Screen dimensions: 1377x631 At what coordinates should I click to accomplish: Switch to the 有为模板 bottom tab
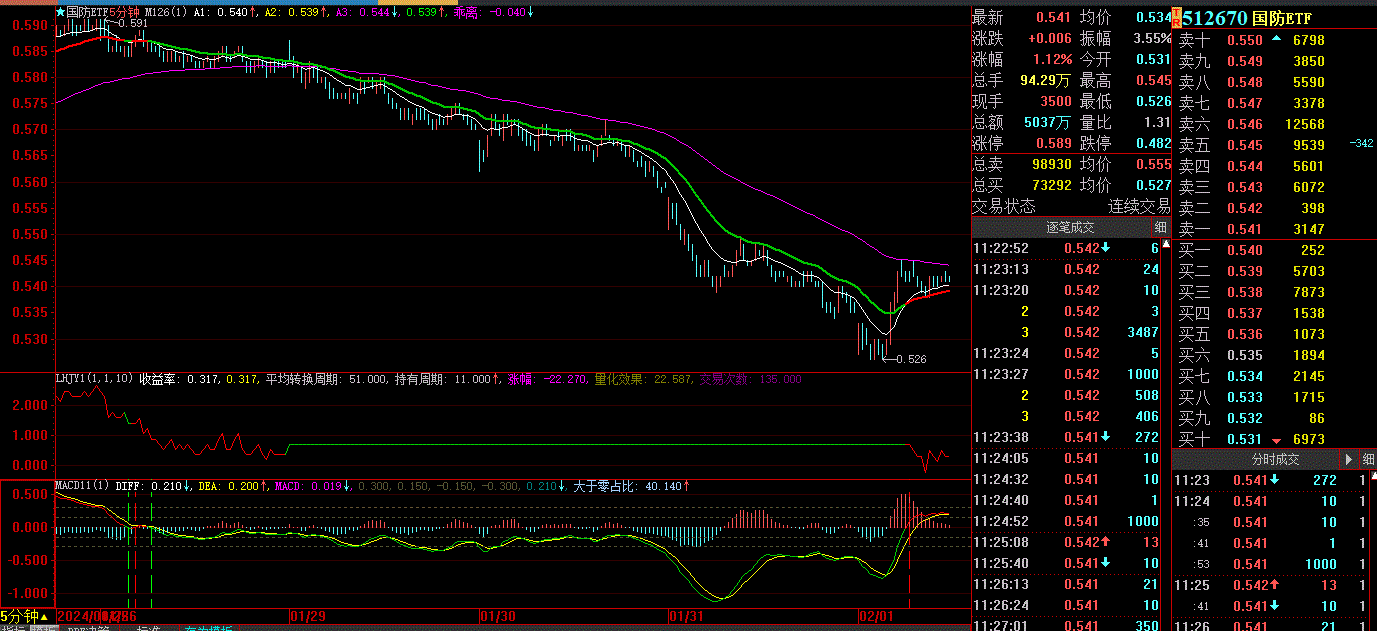pos(208,629)
